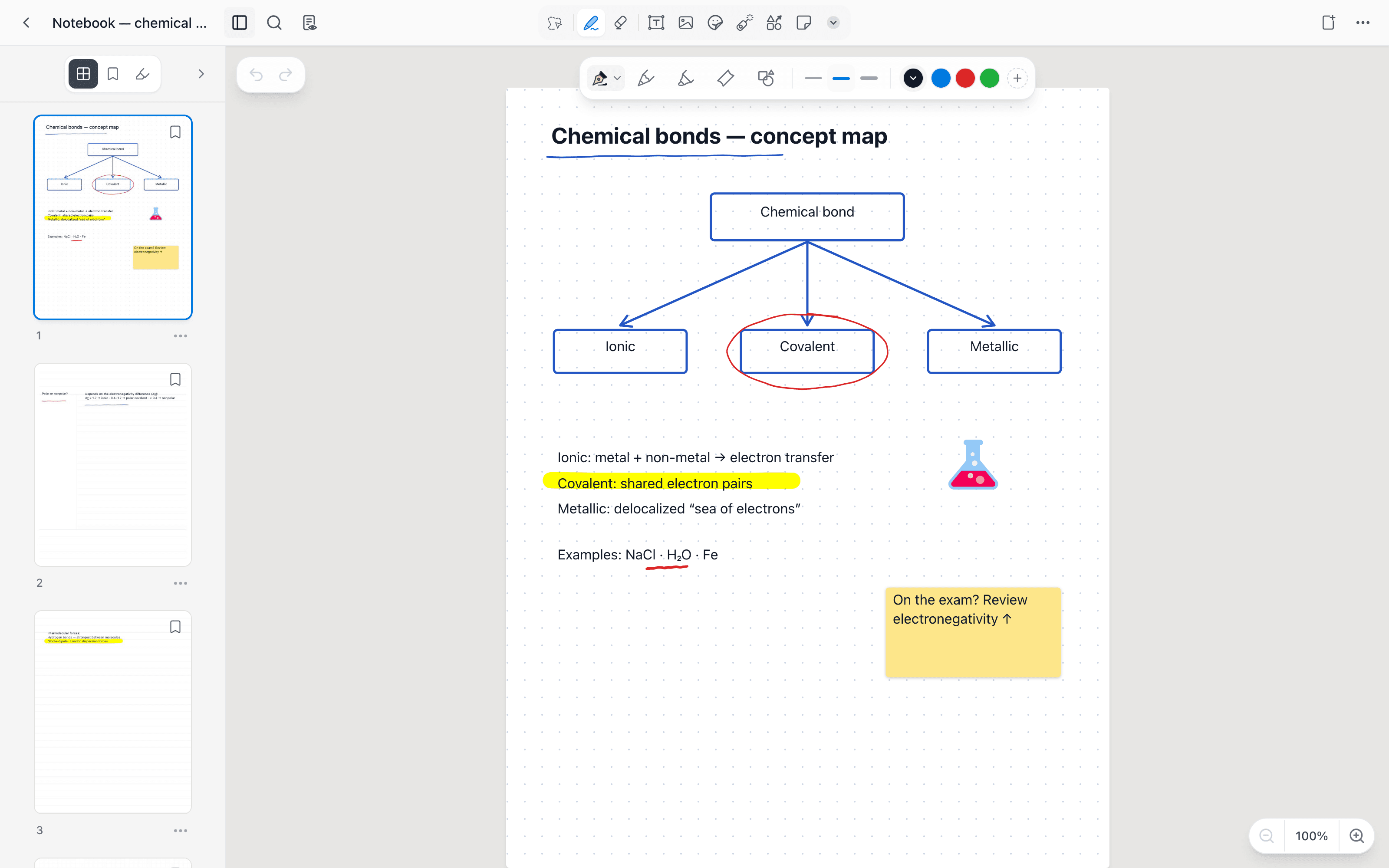Select the highlighter marker style

(725, 78)
